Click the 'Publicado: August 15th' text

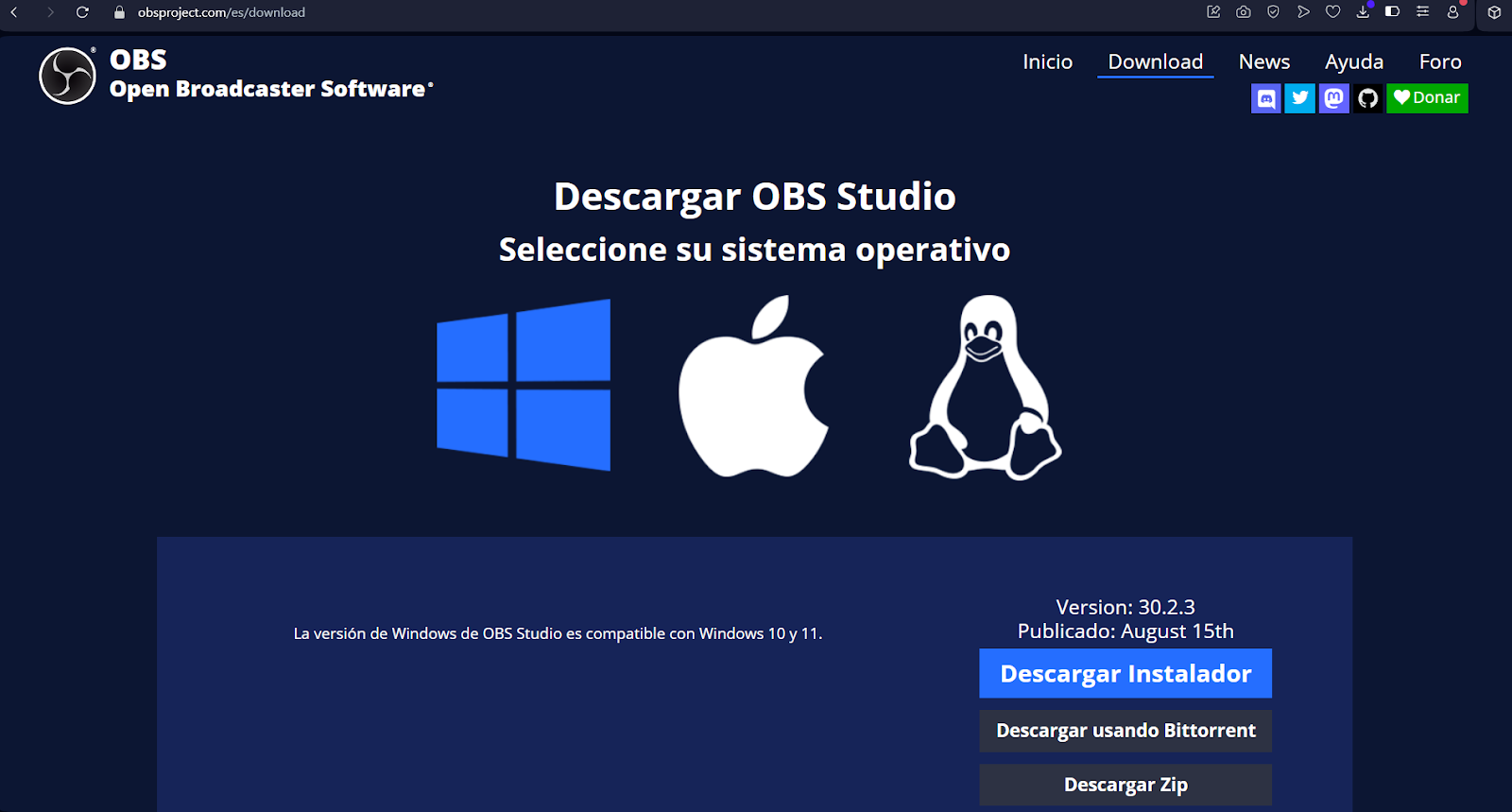[x=1125, y=631]
